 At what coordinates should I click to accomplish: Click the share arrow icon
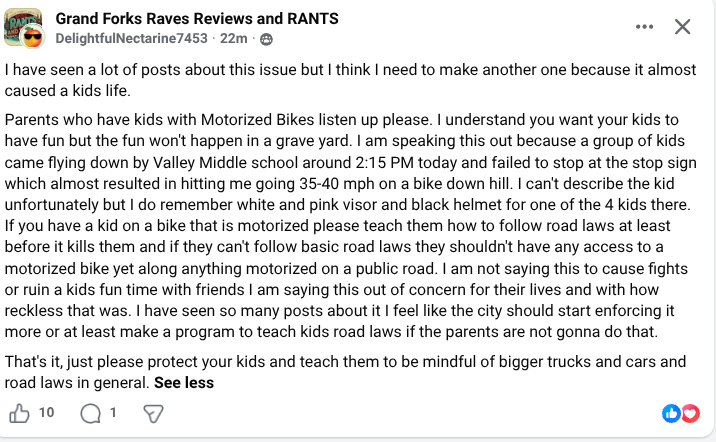[153, 414]
